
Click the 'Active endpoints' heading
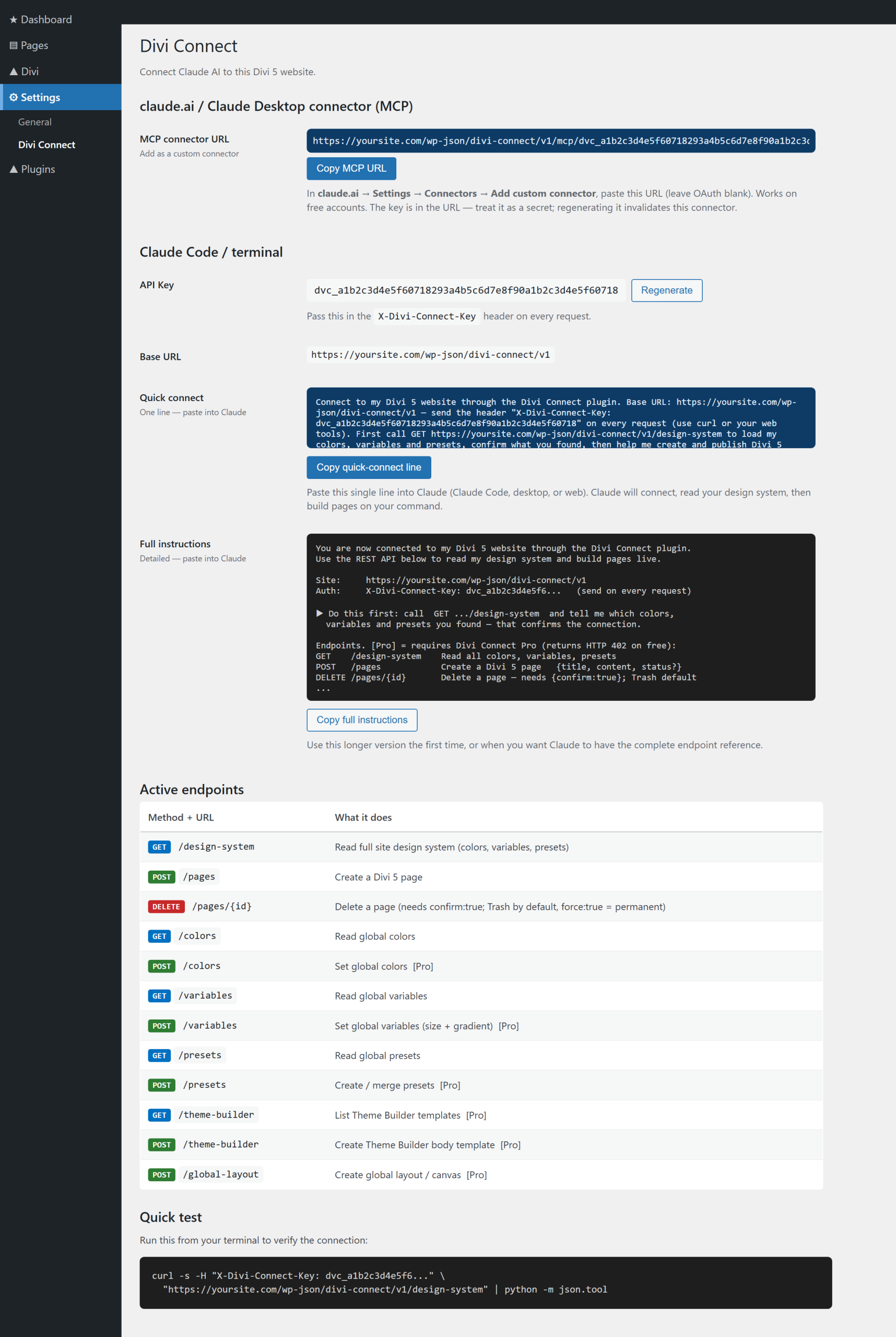click(192, 789)
